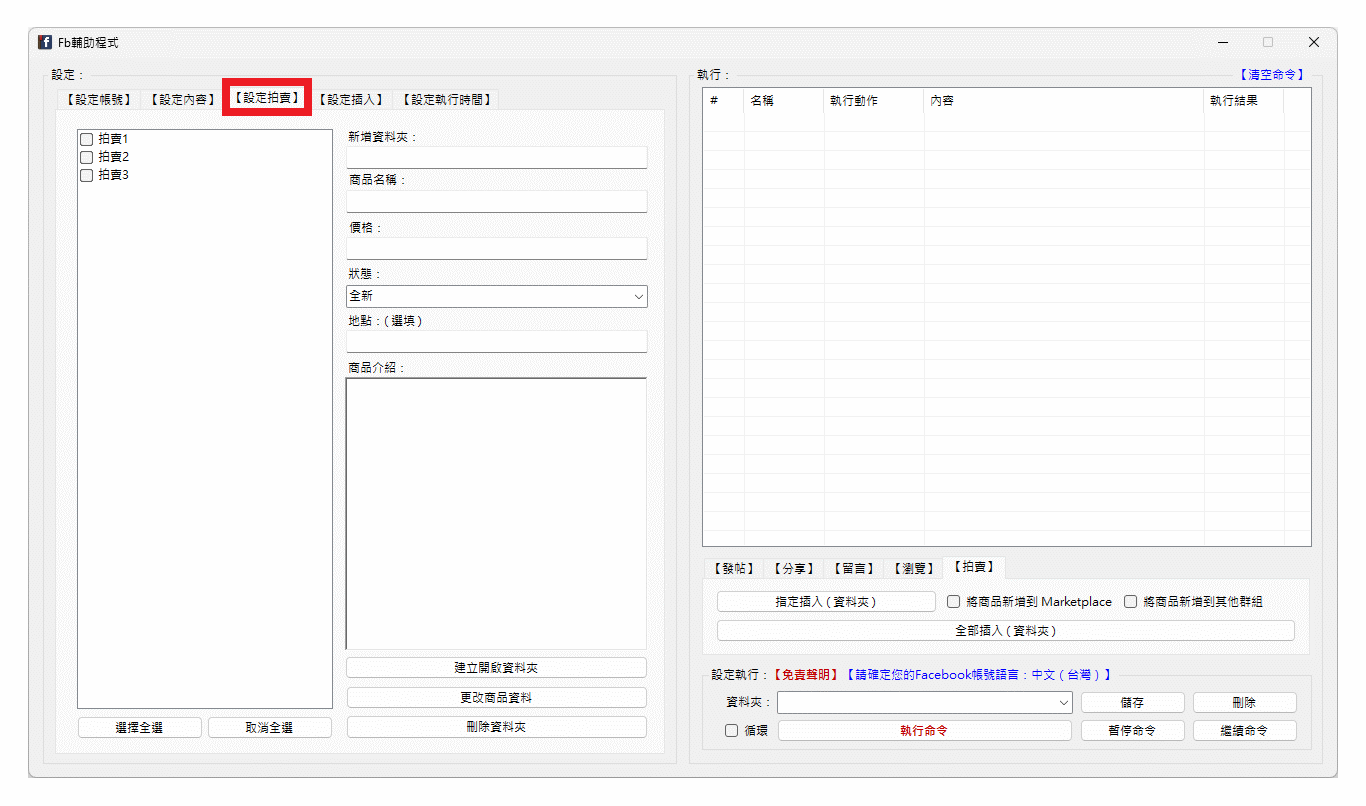Click the 取消全選 deselect-all button

[268, 726]
